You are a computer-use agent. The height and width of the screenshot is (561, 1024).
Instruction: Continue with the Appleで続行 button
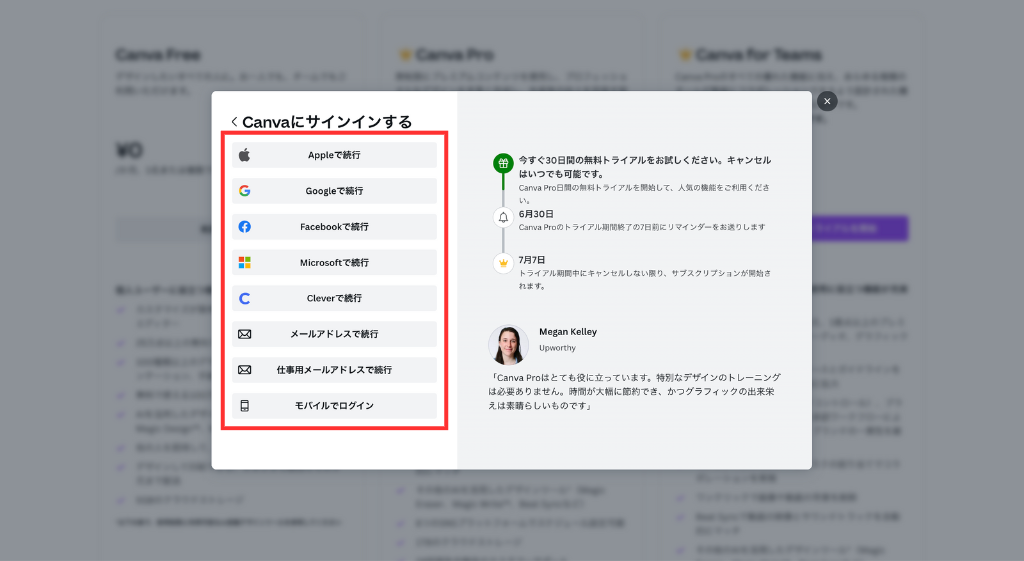pyautogui.click(x=334, y=155)
